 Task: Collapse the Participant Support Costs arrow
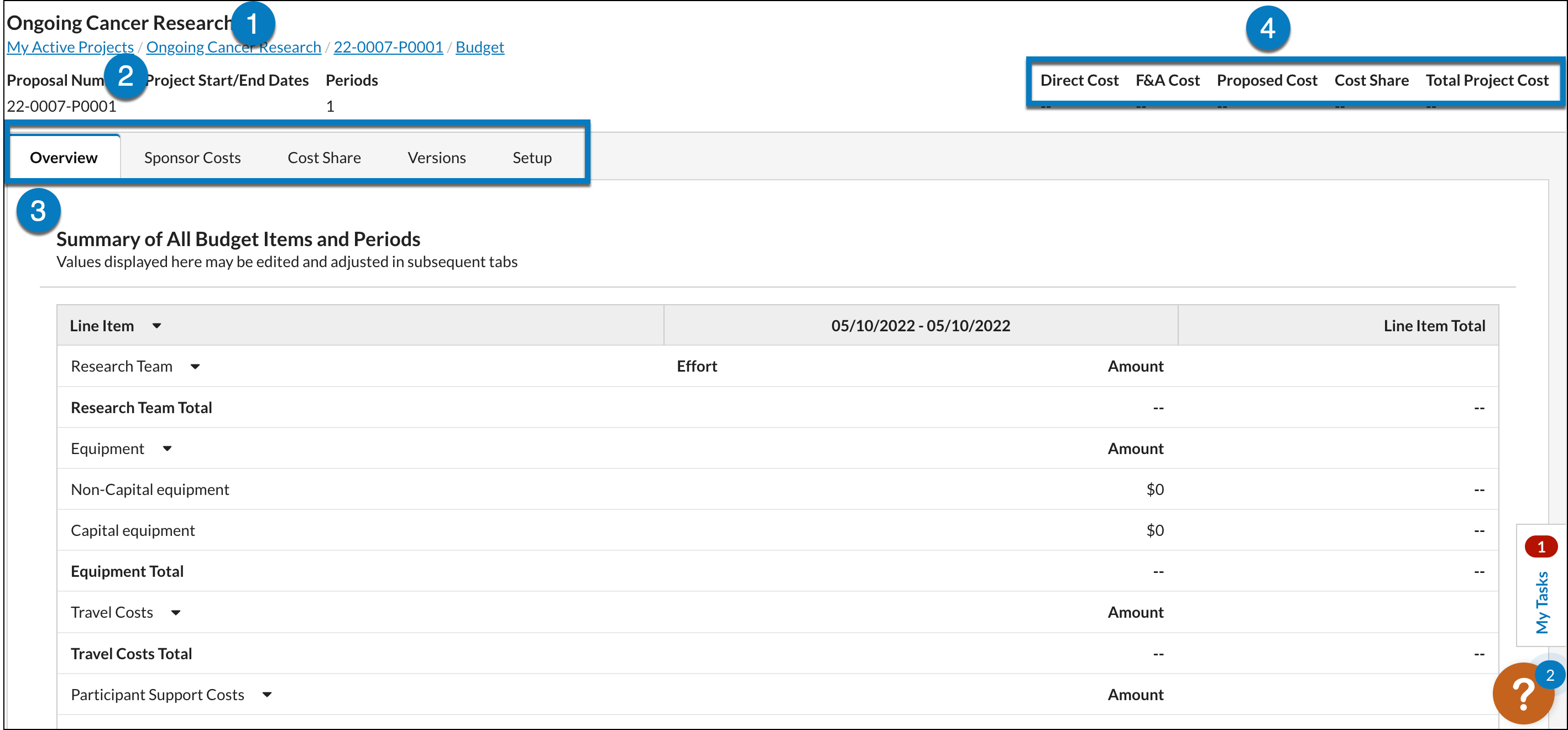[x=266, y=695]
